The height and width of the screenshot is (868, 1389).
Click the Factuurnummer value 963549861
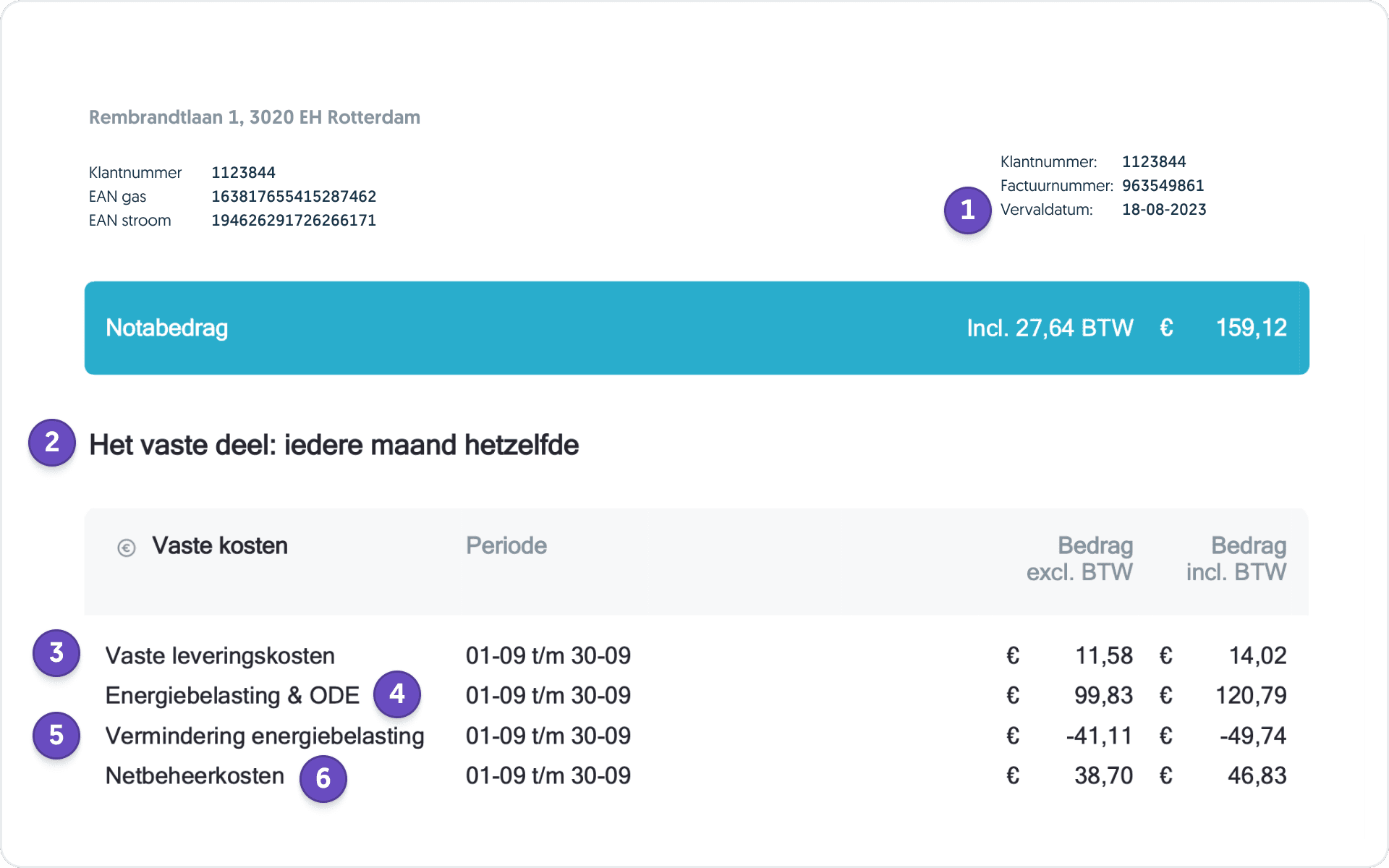(x=1163, y=186)
